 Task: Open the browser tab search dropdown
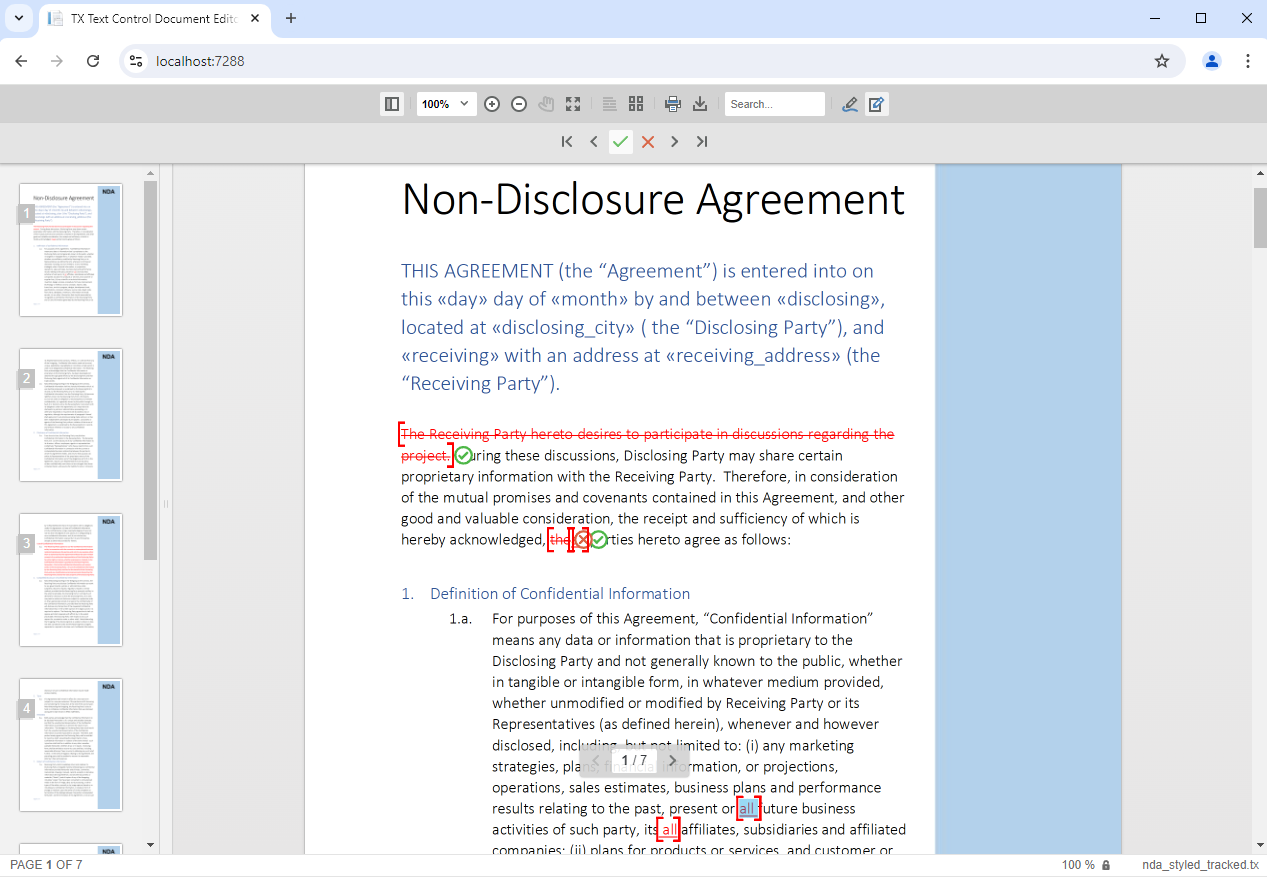click(18, 18)
